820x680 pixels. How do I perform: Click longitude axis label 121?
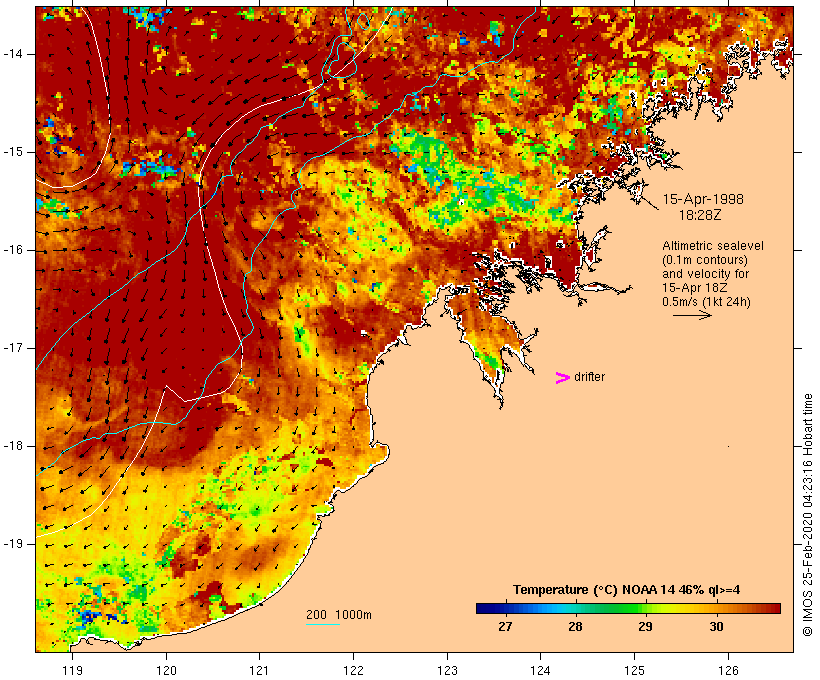click(x=259, y=670)
